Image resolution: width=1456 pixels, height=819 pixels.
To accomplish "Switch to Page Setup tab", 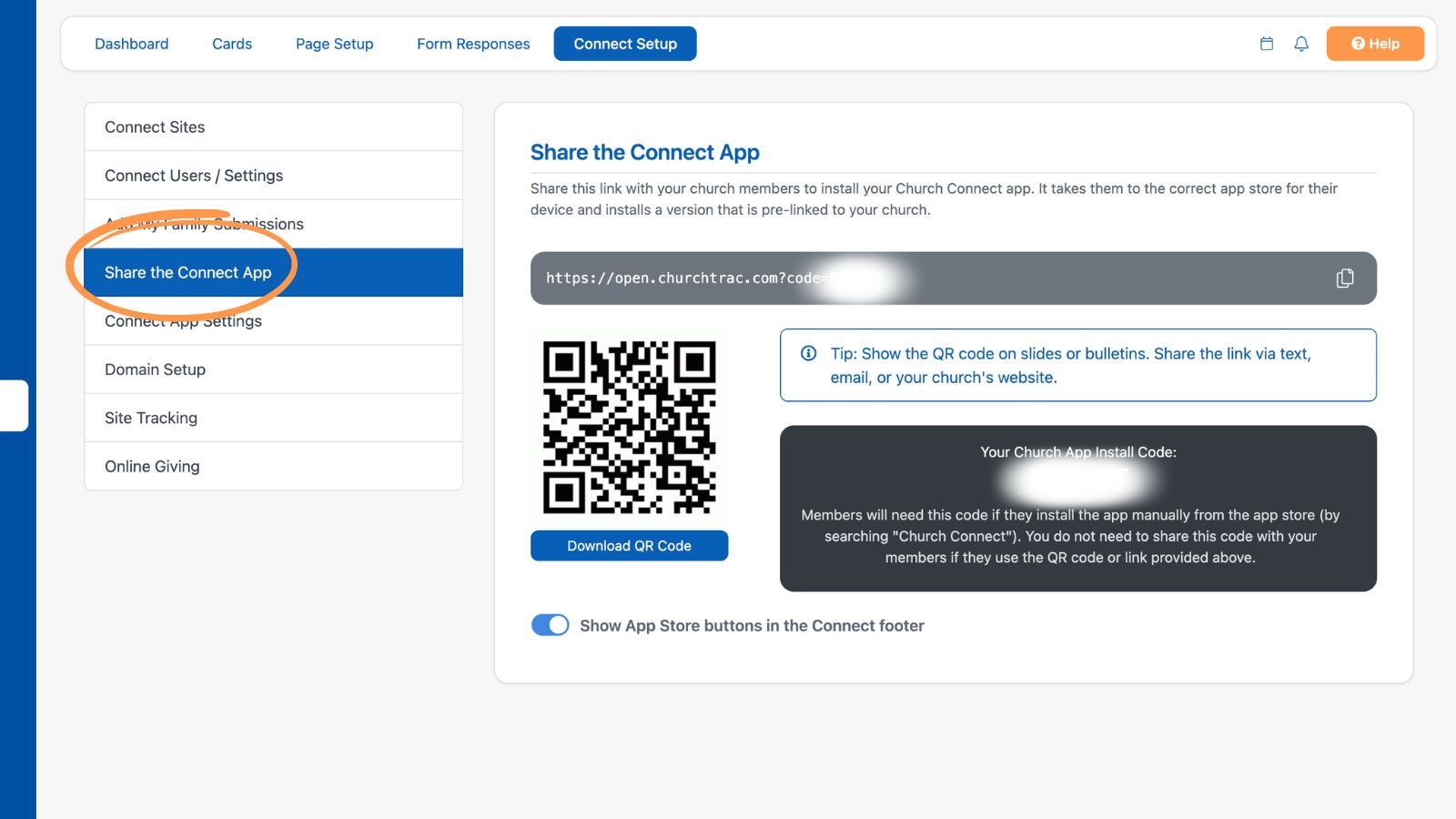I will [x=335, y=44].
